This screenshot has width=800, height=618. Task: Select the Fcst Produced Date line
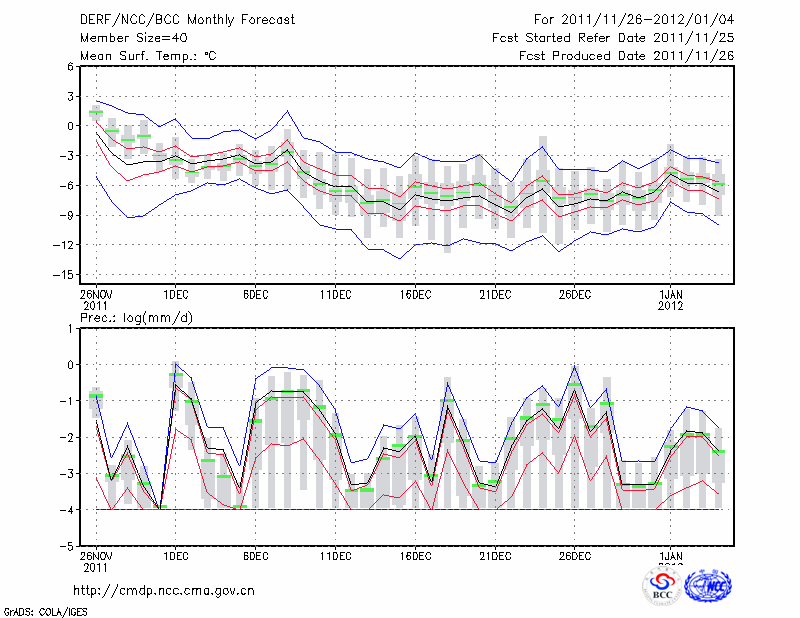(626, 56)
